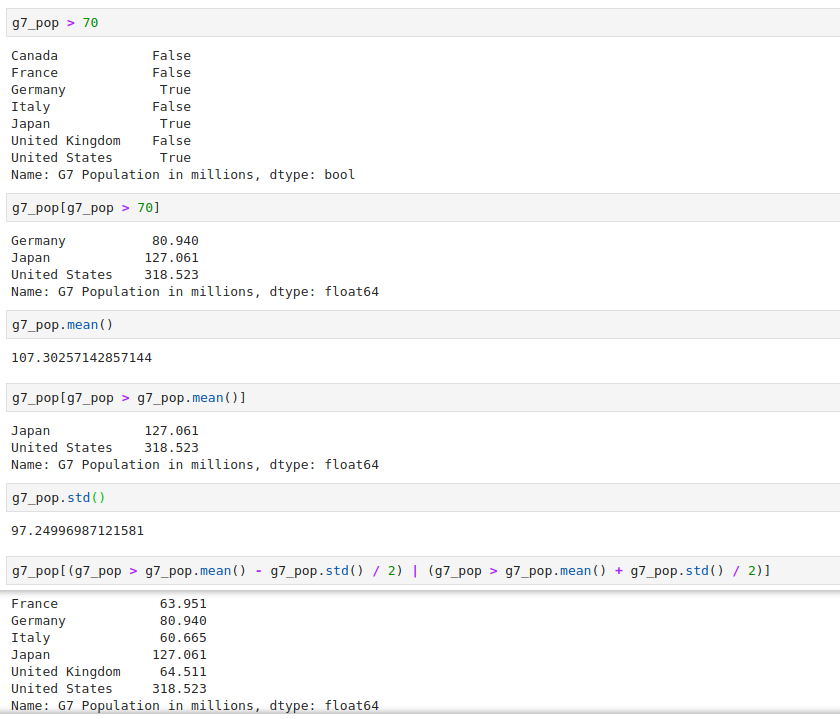This screenshot has width=840, height=719.
Task: Select the g7_pop.mean() code cell
Action: pyautogui.click(x=60, y=324)
